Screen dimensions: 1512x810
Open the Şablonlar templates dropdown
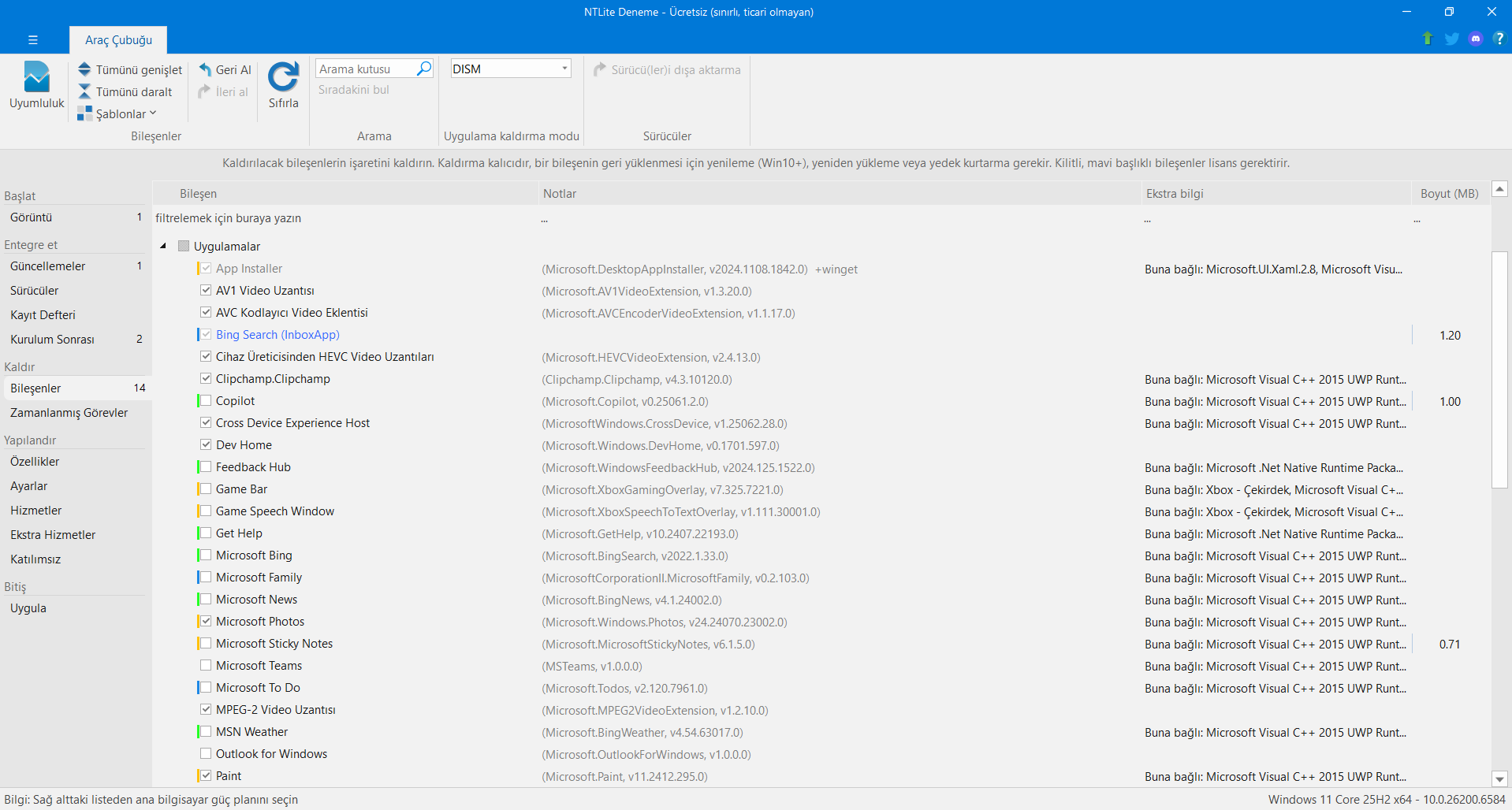pyautogui.click(x=117, y=113)
